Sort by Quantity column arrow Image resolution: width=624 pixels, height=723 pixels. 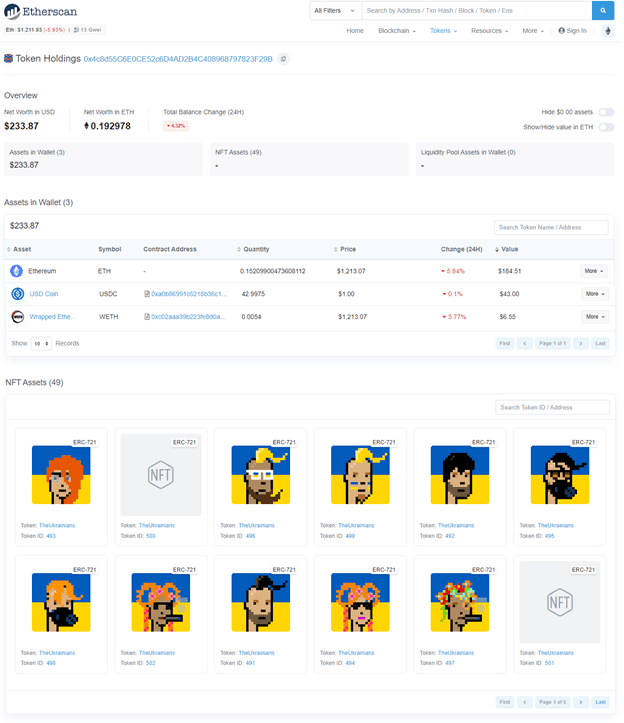click(240, 250)
